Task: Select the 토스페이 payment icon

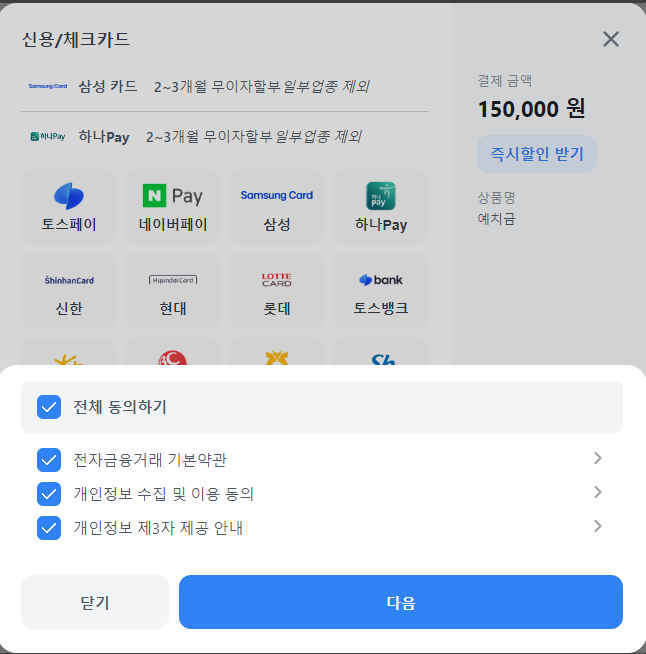Action: [69, 207]
